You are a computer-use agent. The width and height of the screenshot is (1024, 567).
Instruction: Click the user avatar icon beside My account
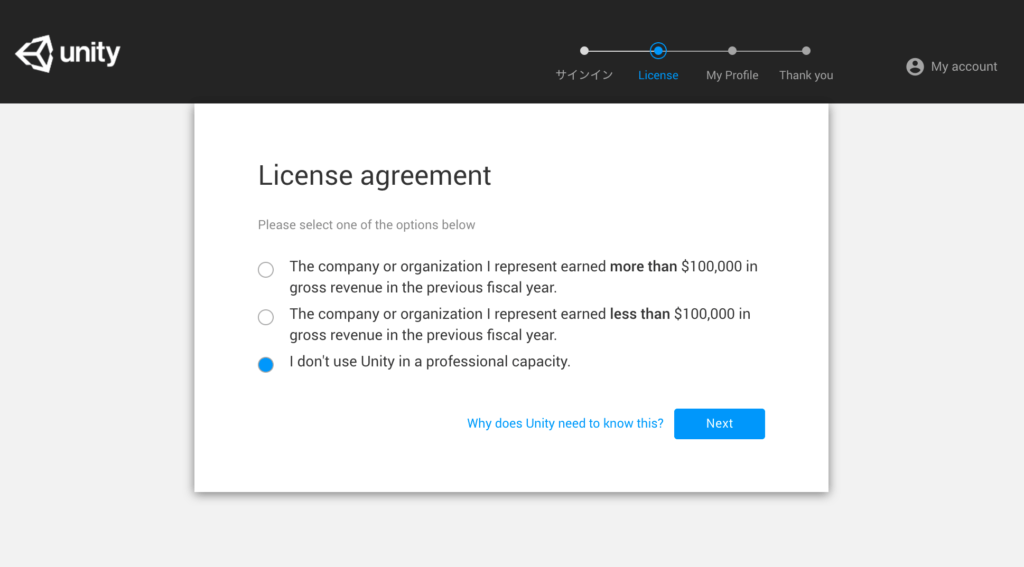tap(914, 67)
